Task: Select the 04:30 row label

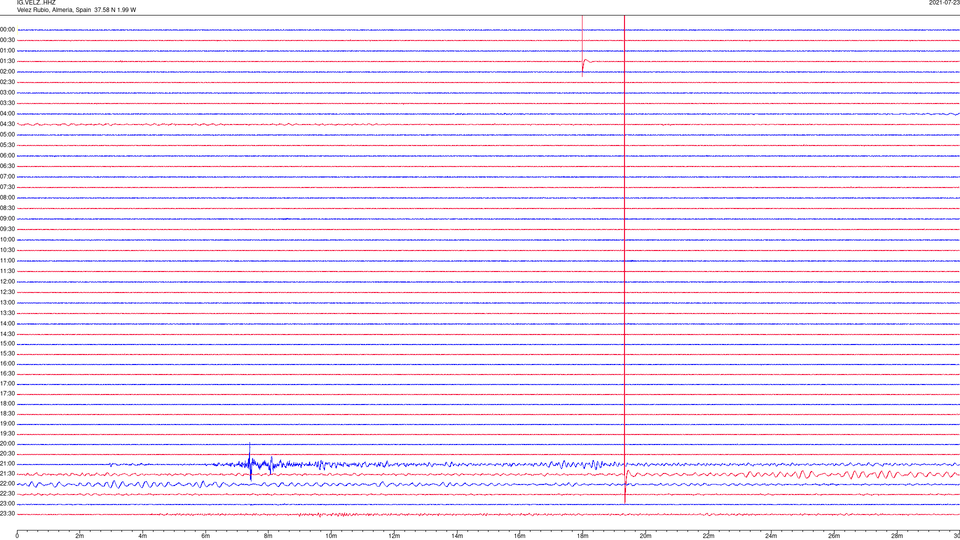Action: [7, 124]
